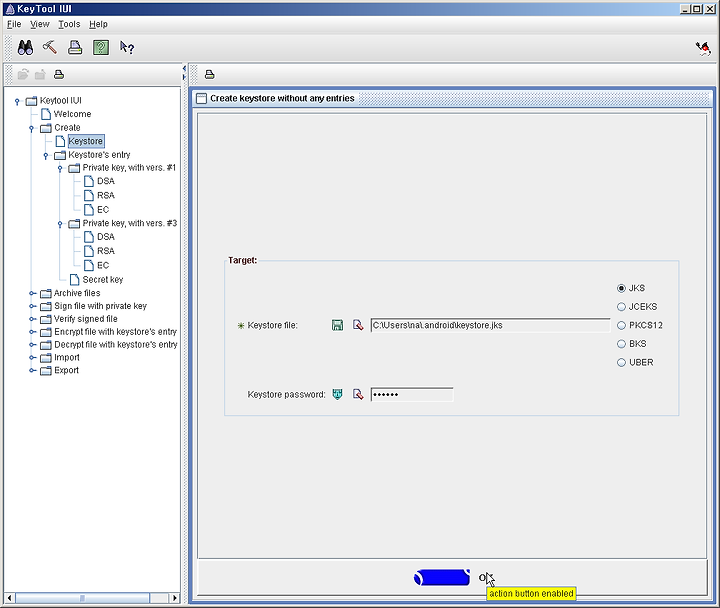Collapse Private key, with vers. #1 node

point(60,169)
